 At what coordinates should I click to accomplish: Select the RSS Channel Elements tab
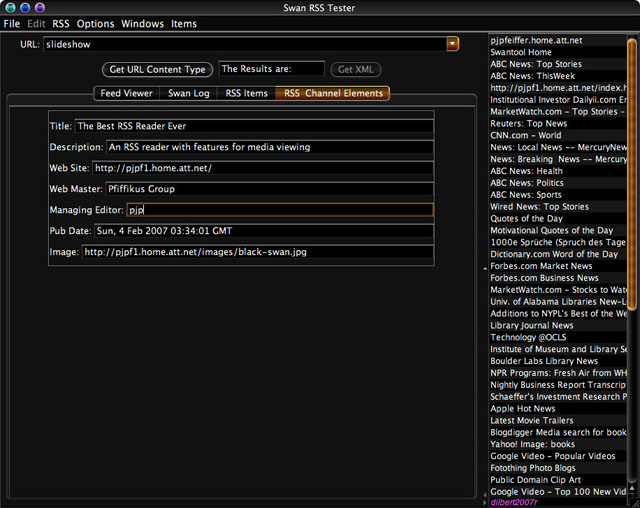(x=333, y=93)
